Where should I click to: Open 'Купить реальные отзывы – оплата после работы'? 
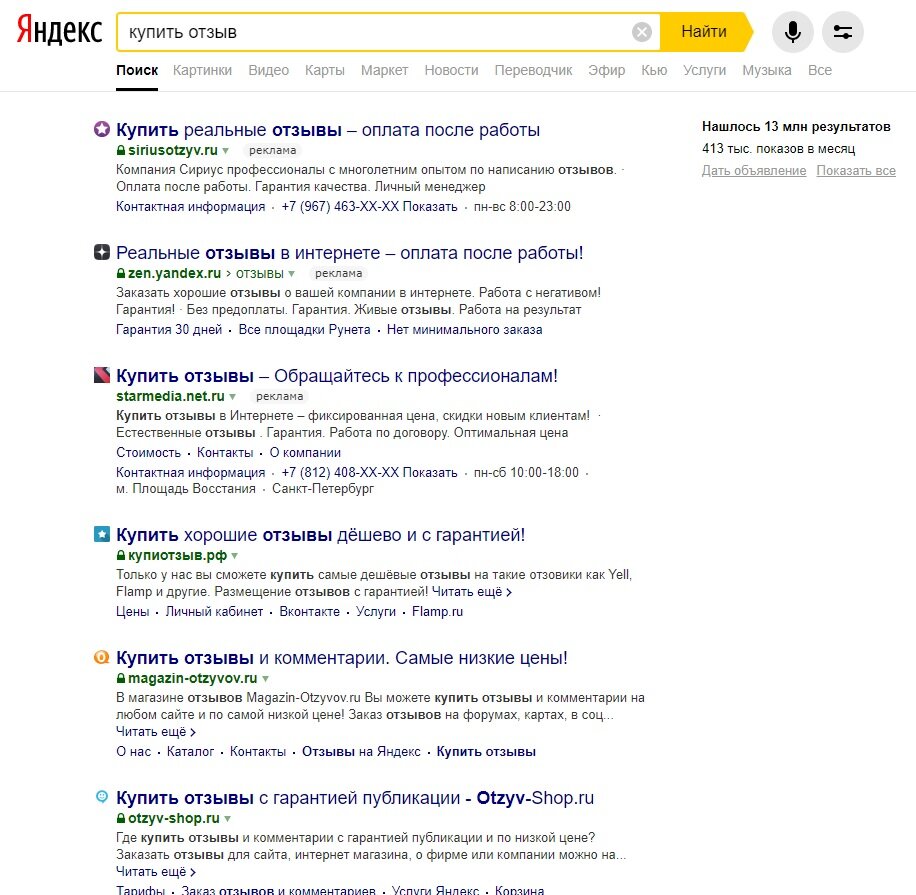[328, 130]
